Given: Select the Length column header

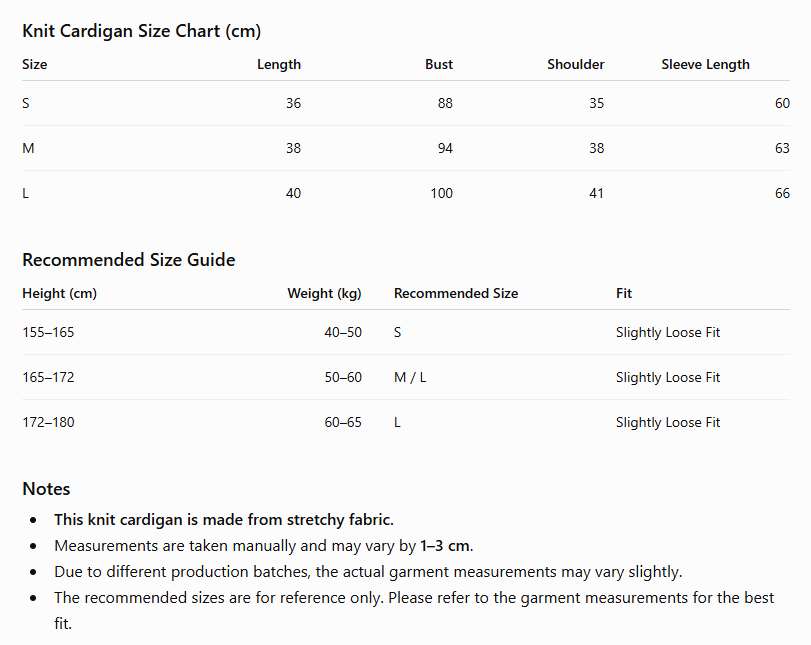Looking at the screenshot, I should pos(279,65).
